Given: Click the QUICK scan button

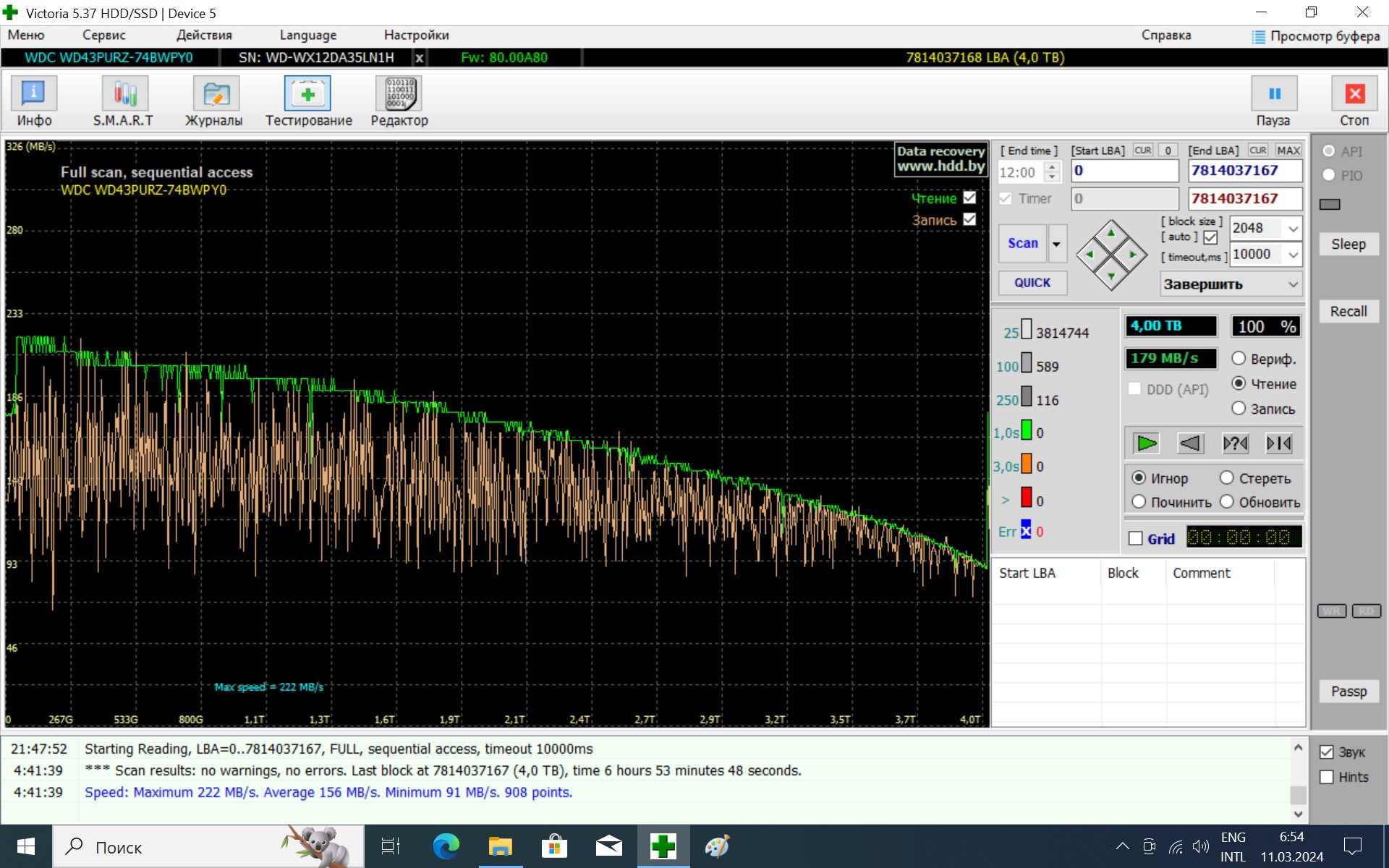Looking at the screenshot, I should 1032,283.
